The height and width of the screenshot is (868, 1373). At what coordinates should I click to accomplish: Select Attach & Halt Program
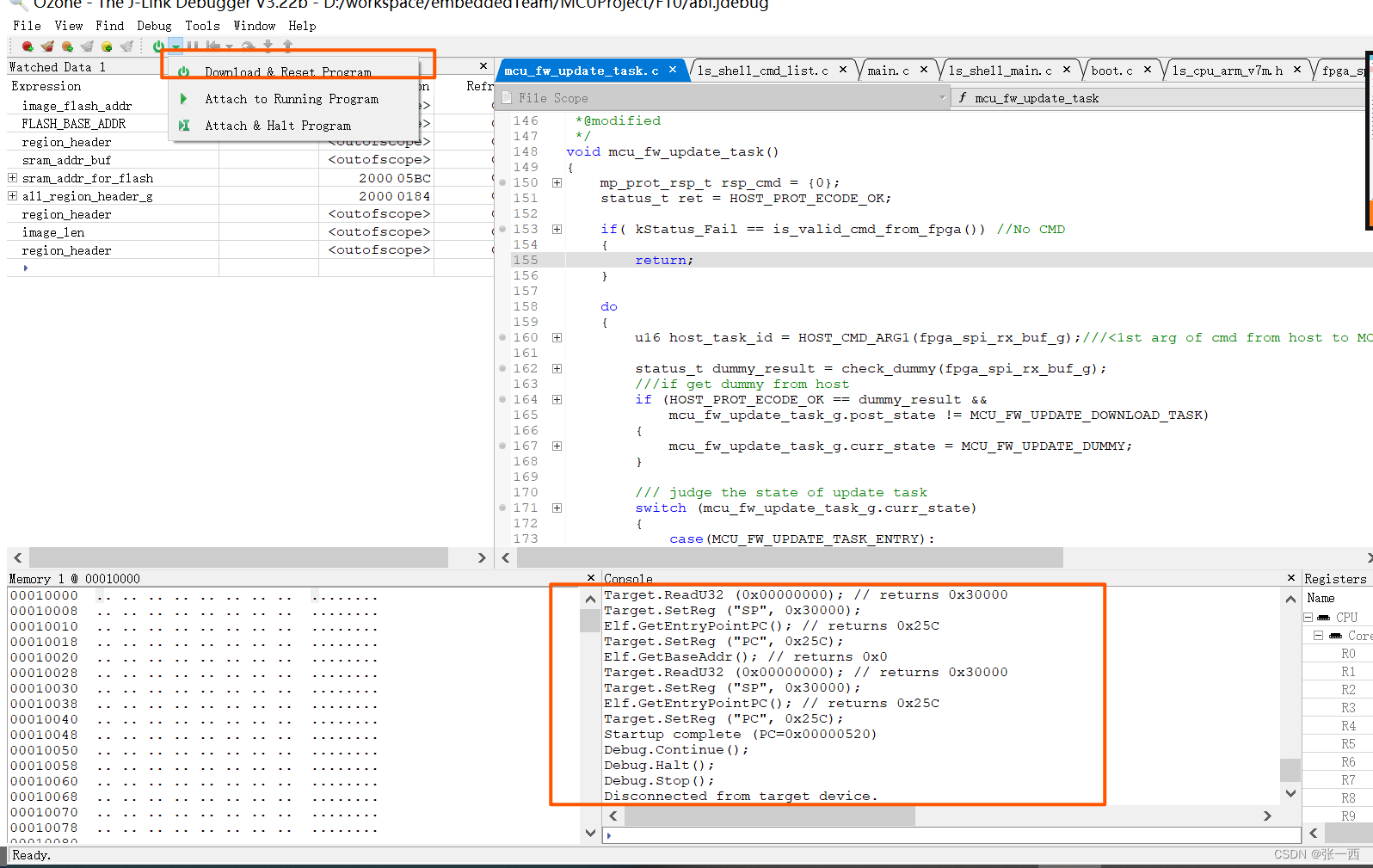click(x=293, y=126)
